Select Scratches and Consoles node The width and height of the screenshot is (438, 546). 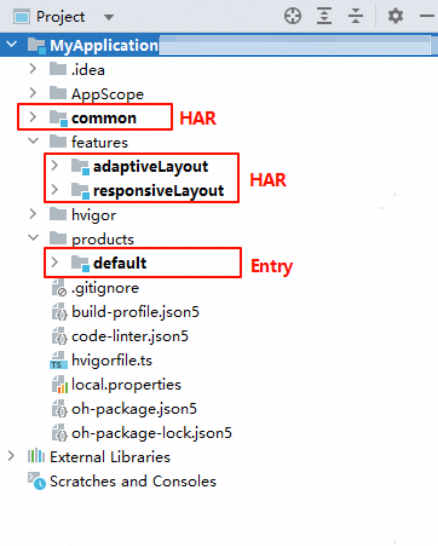133,481
